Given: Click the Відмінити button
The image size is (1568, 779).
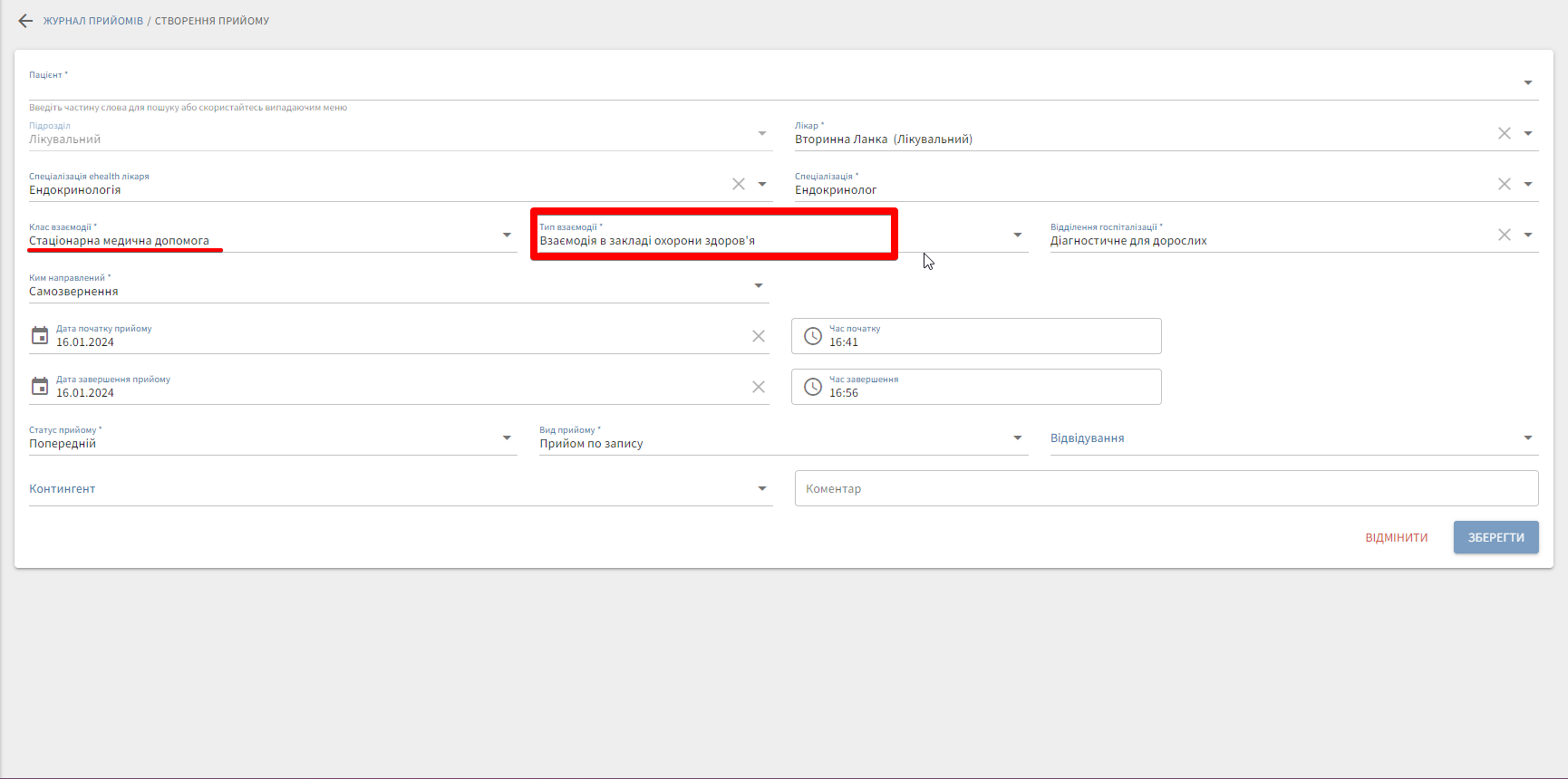Looking at the screenshot, I should [x=1396, y=537].
